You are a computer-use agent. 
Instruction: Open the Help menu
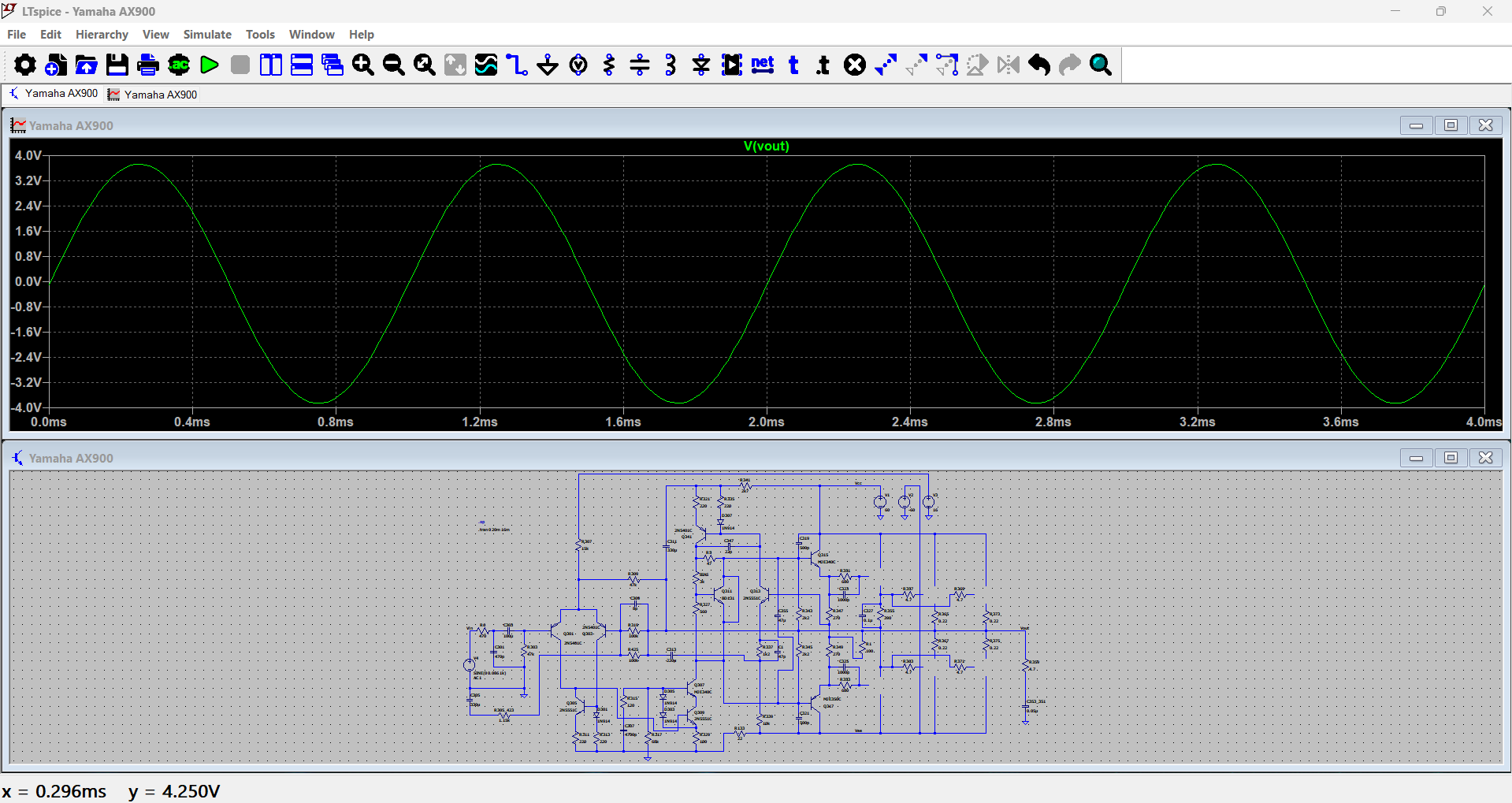(362, 35)
